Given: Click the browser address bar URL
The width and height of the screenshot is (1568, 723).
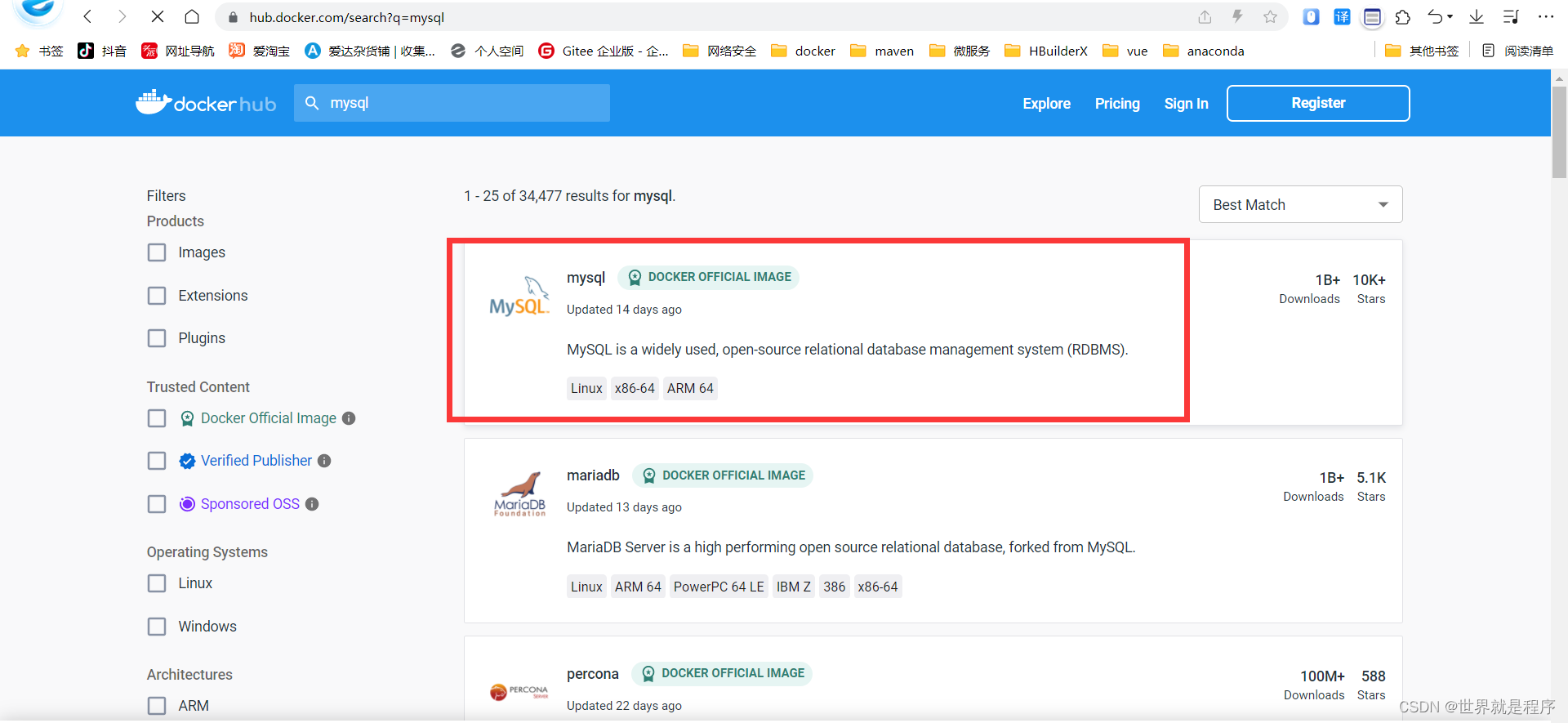Looking at the screenshot, I should tap(347, 17).
